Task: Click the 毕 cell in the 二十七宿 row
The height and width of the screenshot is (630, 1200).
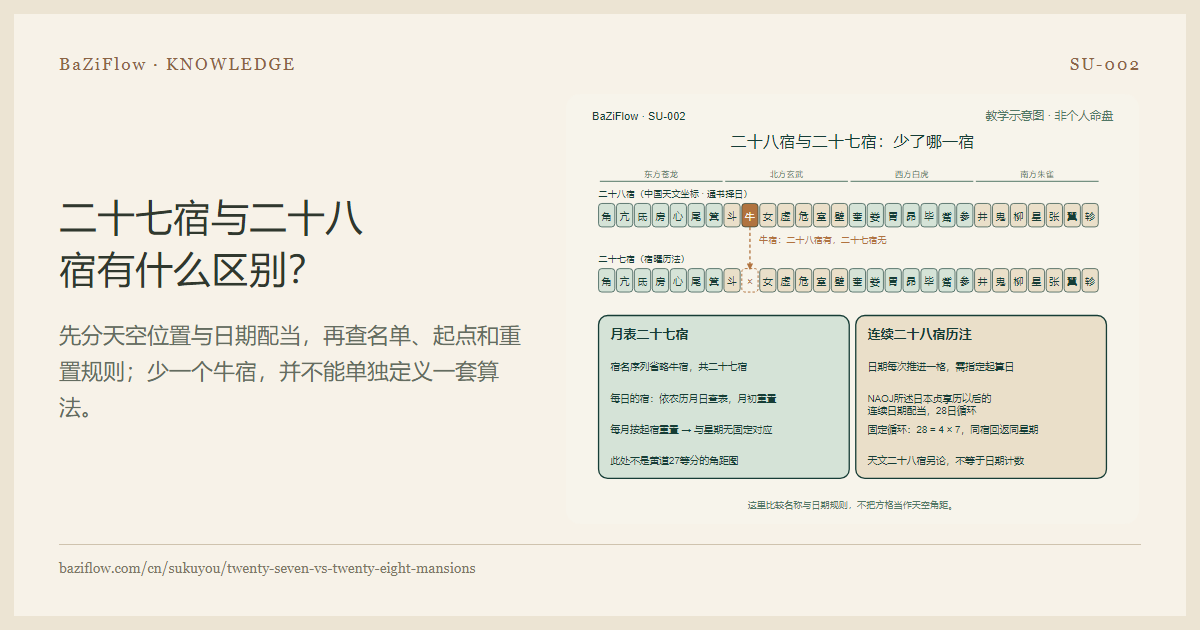Action: (929, 281)
